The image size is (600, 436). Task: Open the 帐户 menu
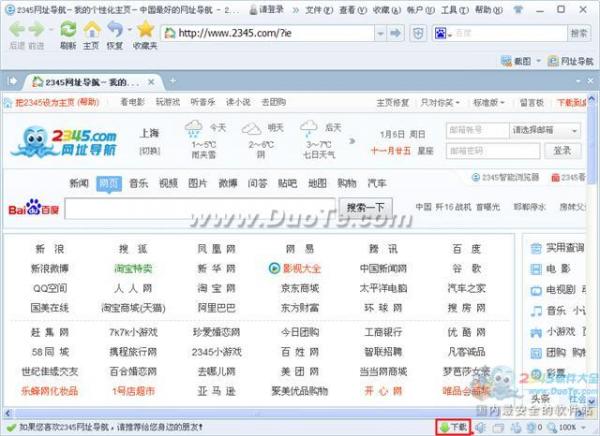(421, 10)
